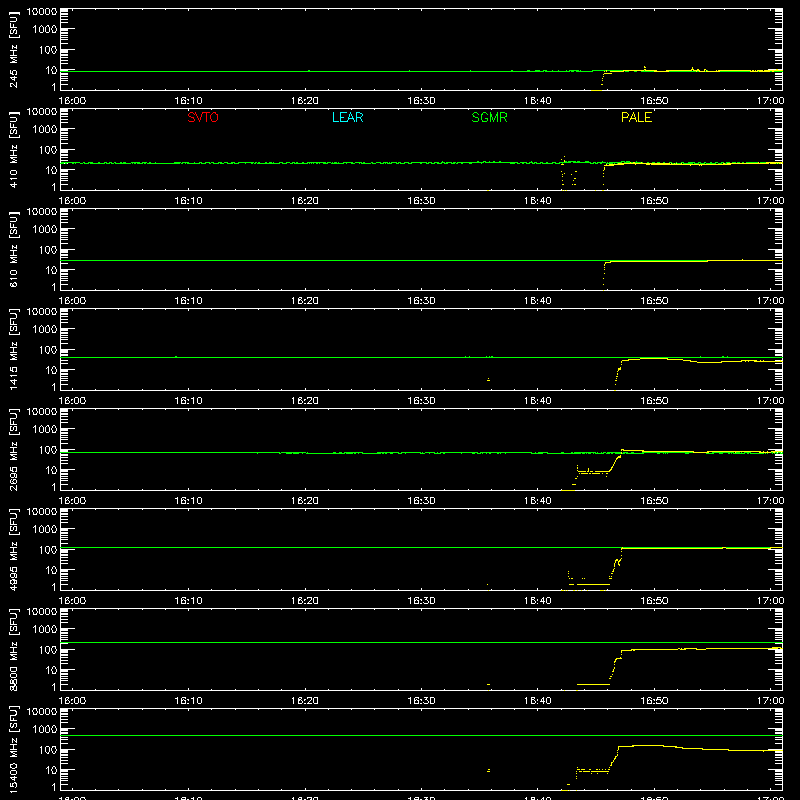800x800 pixels.
Task: Select the 245 MHz [SFU] axis title
Action: [x=13, y=49]
